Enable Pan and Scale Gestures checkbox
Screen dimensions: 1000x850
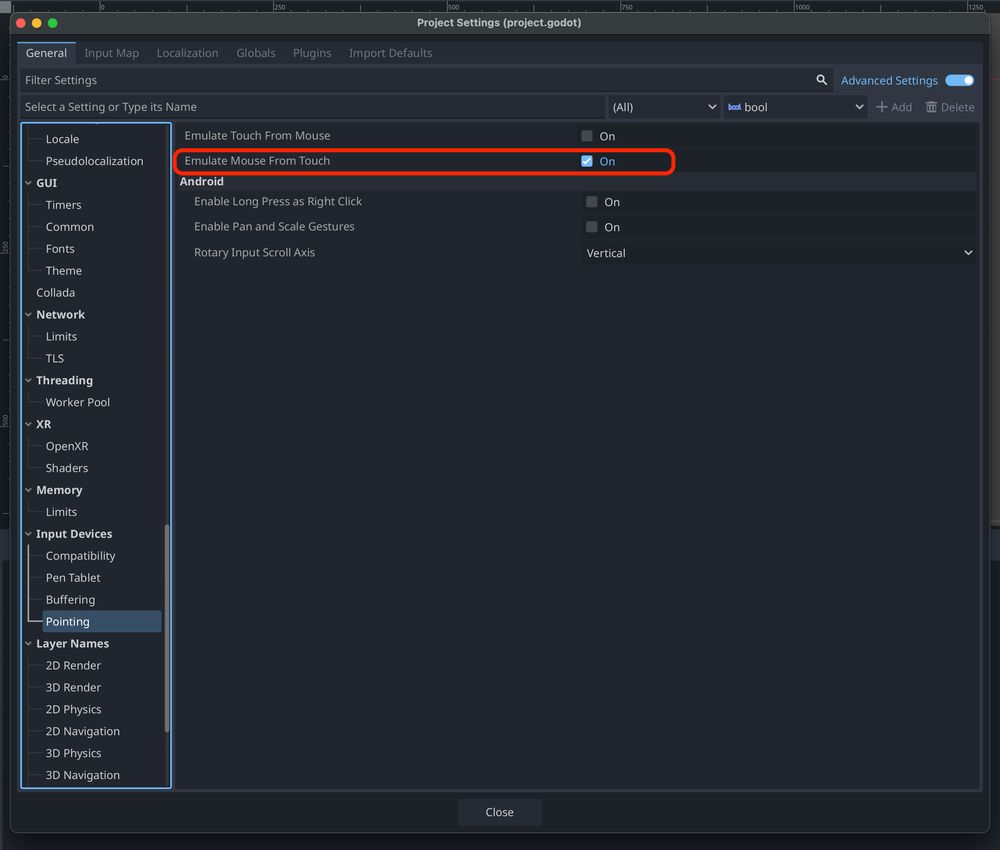pyautogui.click(x=592, y=227)
